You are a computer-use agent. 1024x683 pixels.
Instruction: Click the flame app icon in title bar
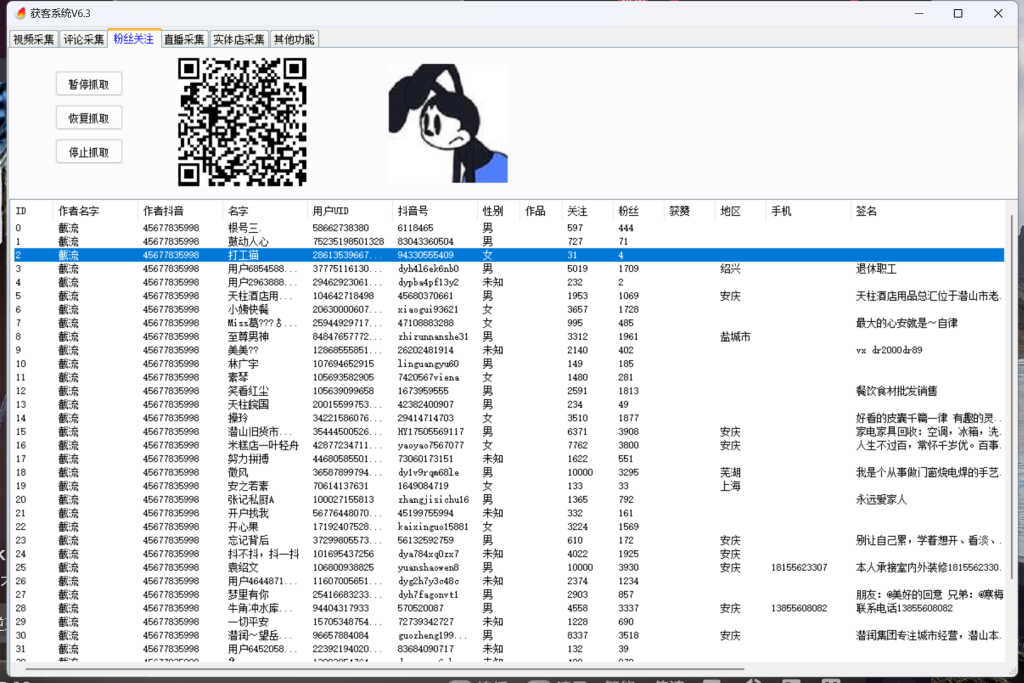point(17,13)
